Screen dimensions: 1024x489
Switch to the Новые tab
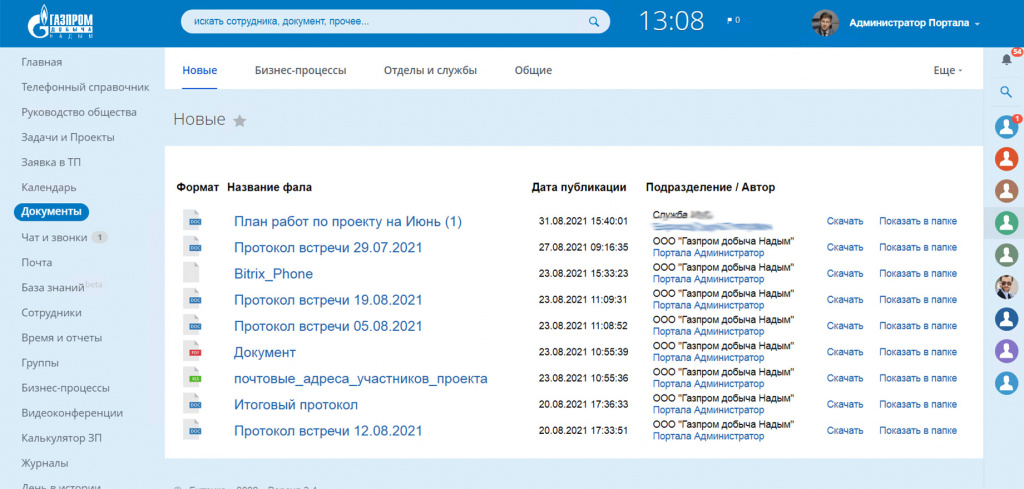click(x=200, y=71)
